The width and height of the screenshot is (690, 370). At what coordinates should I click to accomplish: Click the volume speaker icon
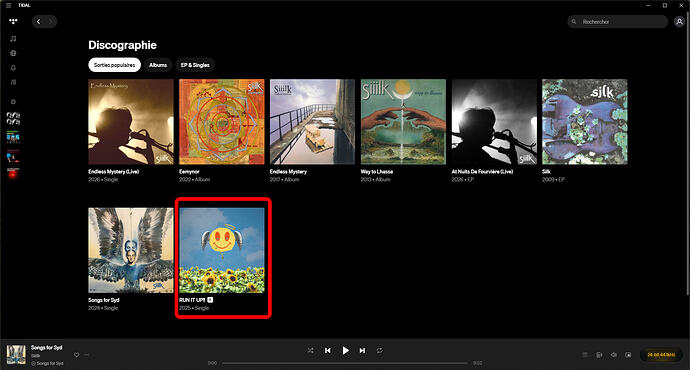(x=613, y=355)
